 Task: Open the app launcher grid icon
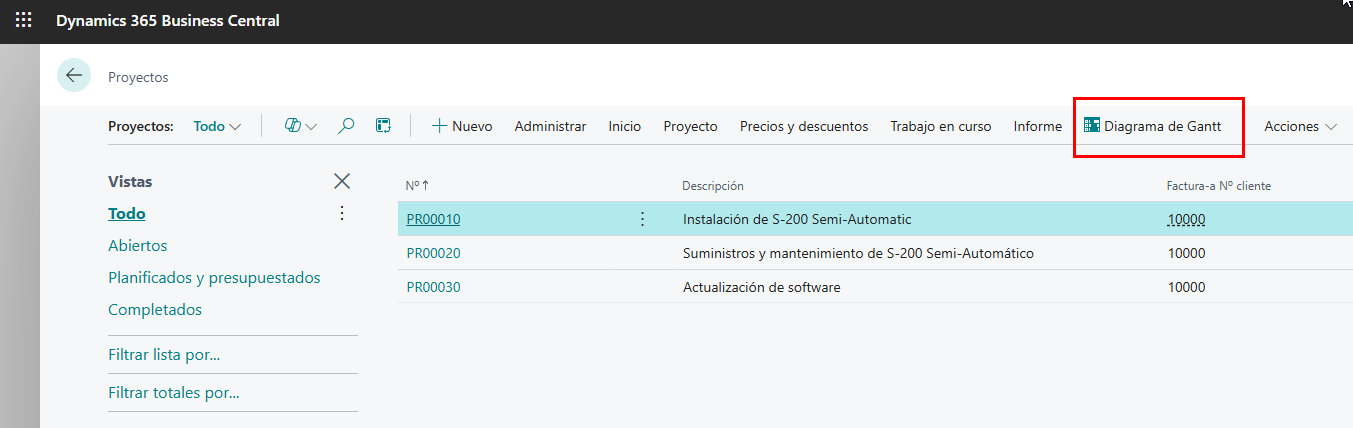23,20
